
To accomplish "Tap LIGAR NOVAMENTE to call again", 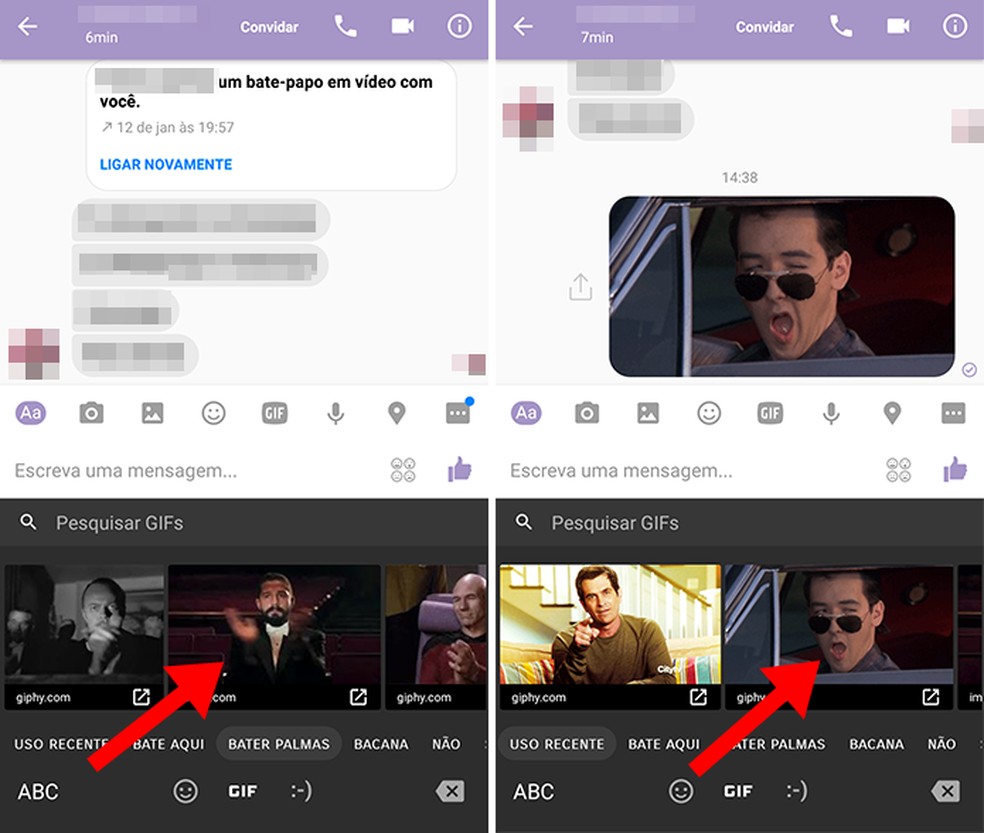I will (165, 164).
